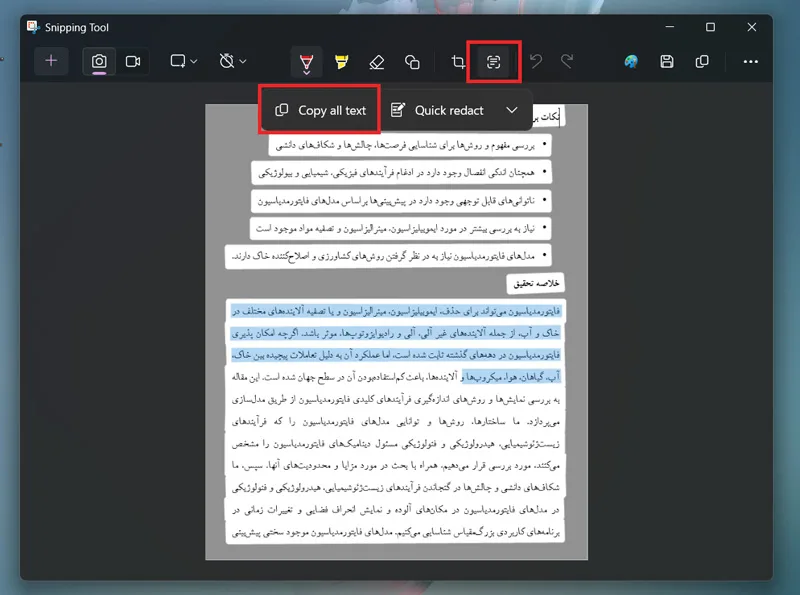The image size is (800, 595).
Task: Open the snipping mode rectangle dropdown
Action: pyautogui.click(x=183, y=62)
